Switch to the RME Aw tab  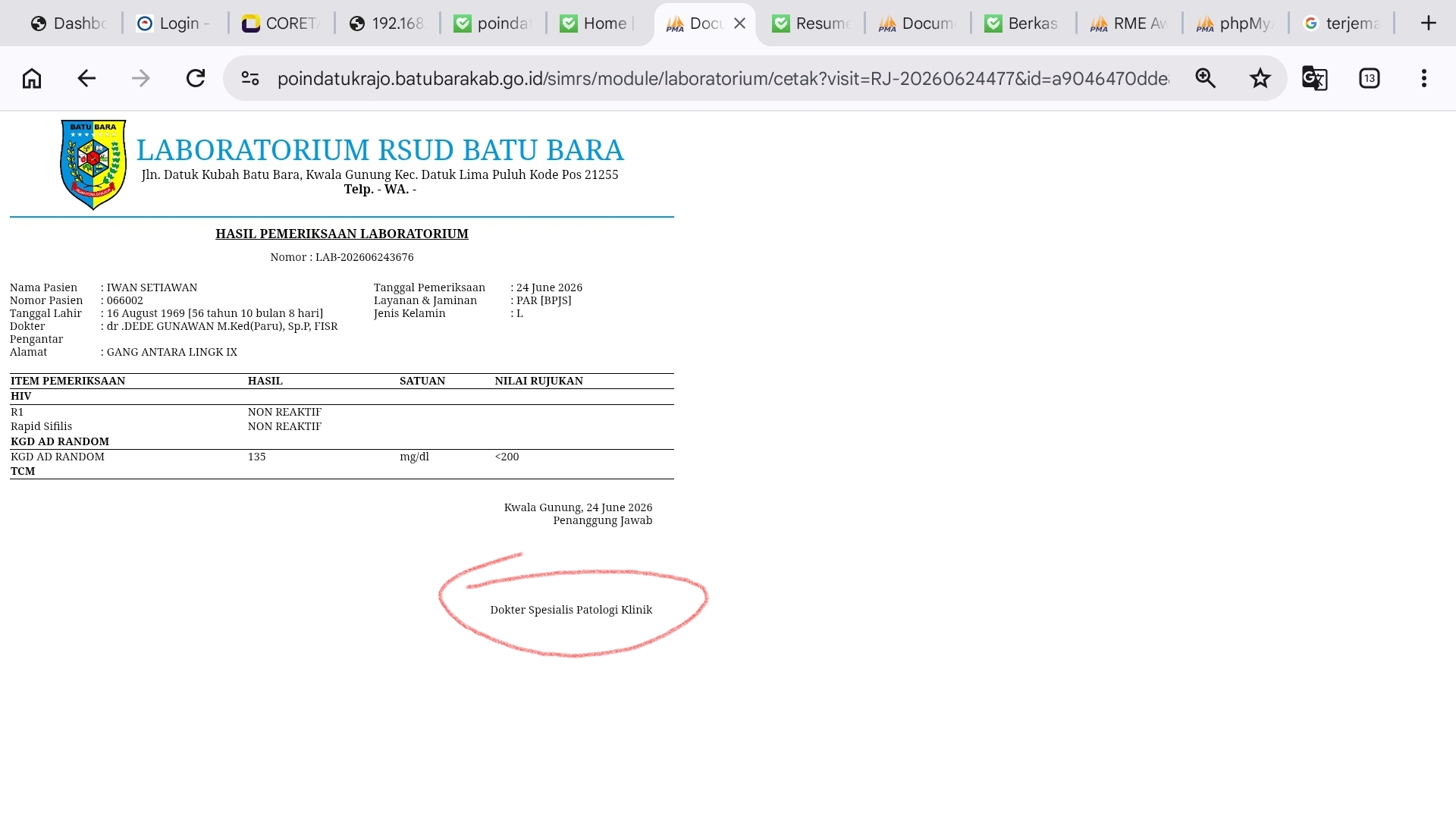[x=1128, y=24]
